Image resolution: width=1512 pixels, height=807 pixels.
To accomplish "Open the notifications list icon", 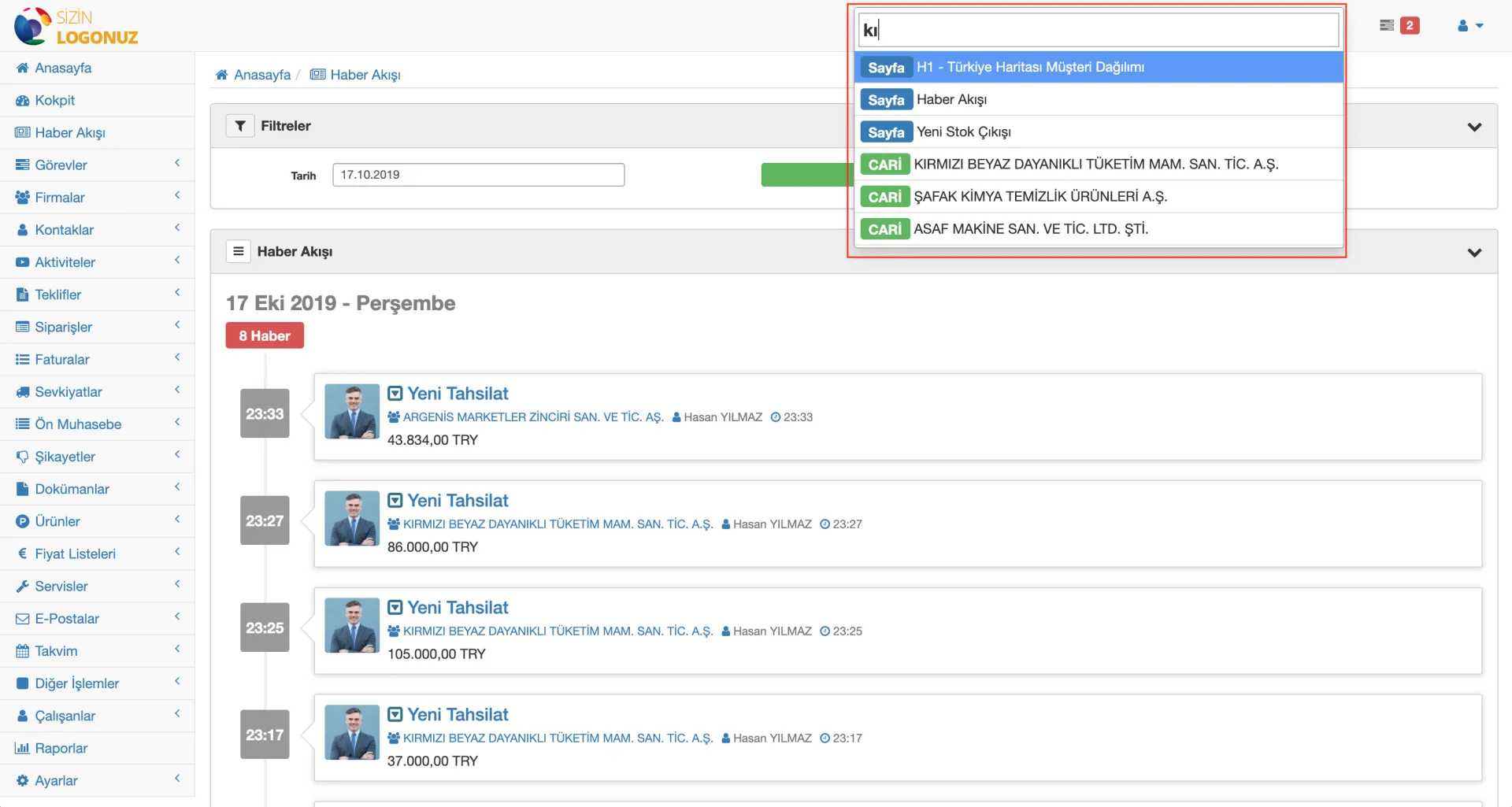I will 1387,26.
